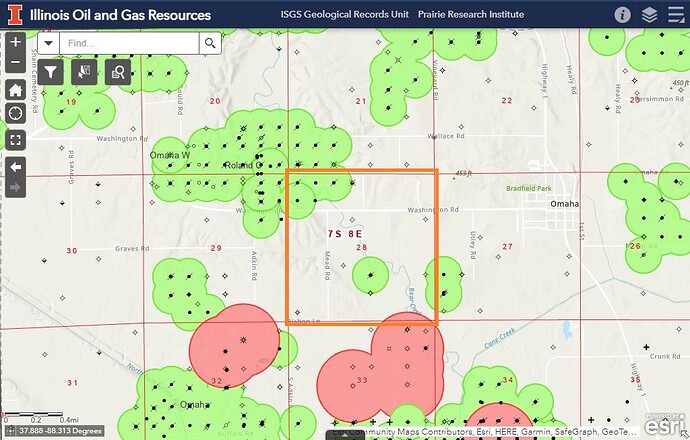Click the section 22 label
The height and width of the screenshot is (440, 690).
click(506, 101)
